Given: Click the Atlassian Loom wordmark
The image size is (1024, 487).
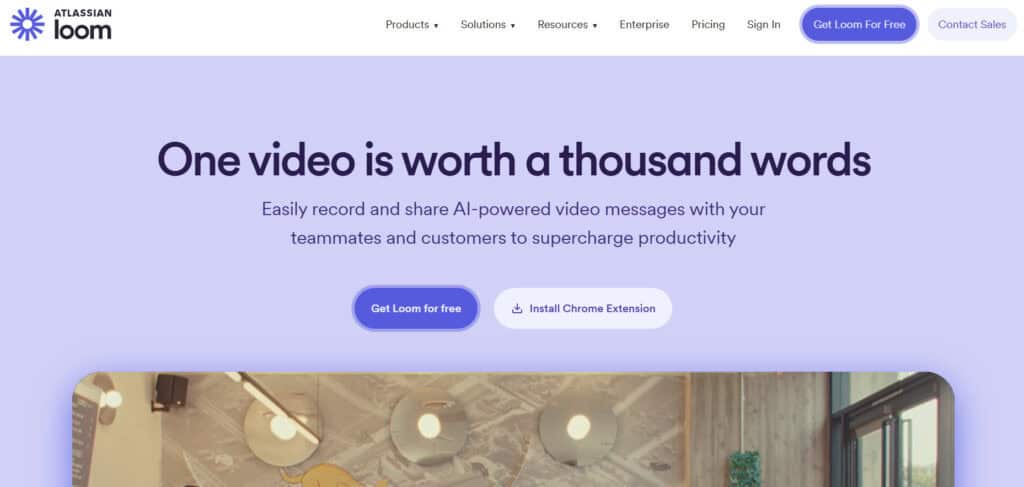Looking at the screenshot, I should [x=82, y=25].
